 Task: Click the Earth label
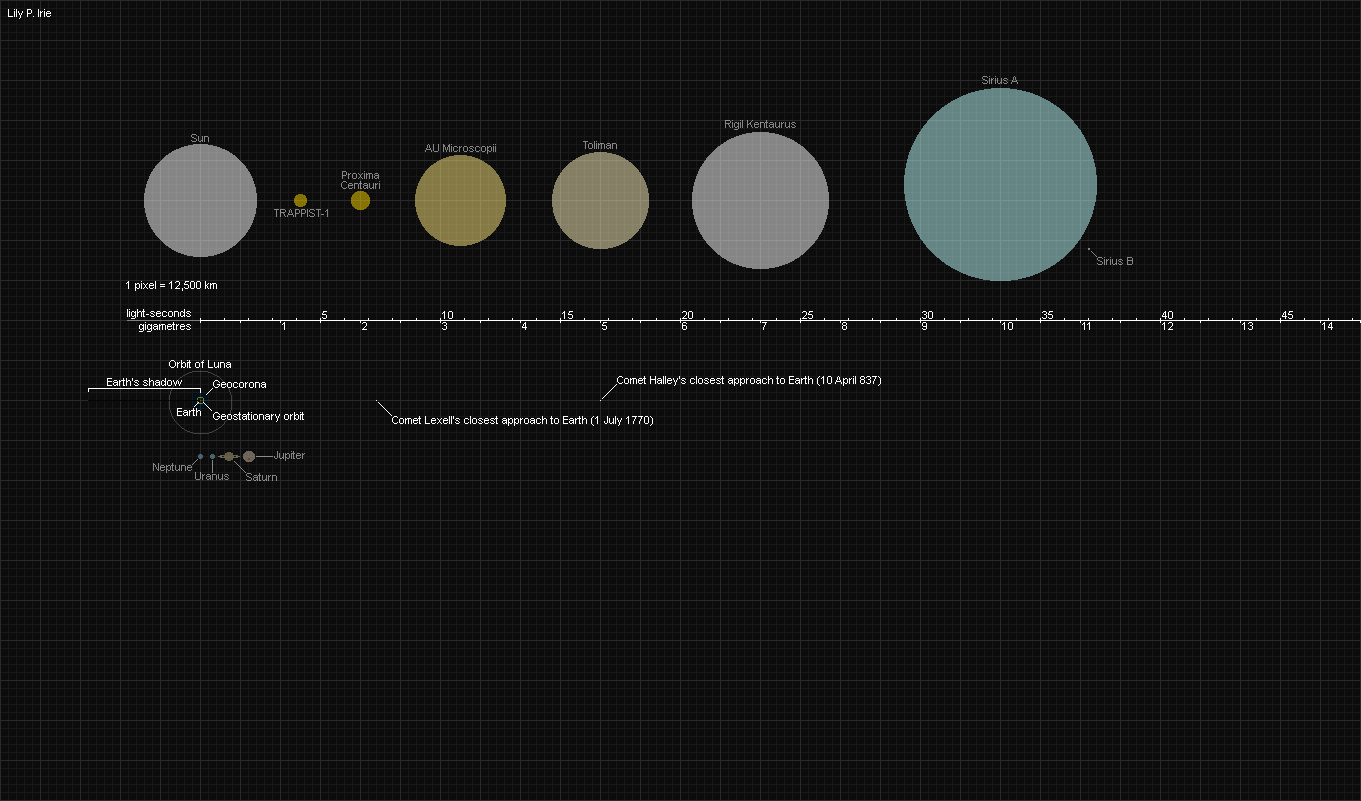point(189,412)
